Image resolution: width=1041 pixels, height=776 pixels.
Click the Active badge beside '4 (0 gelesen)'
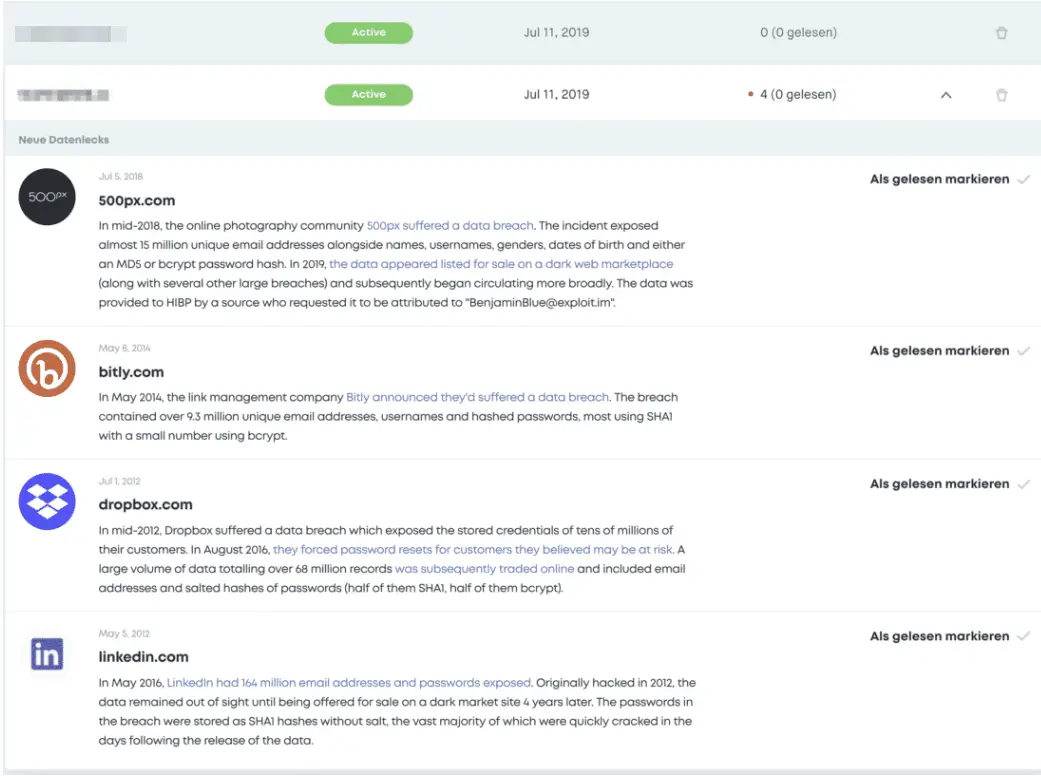tap(368, 95)
